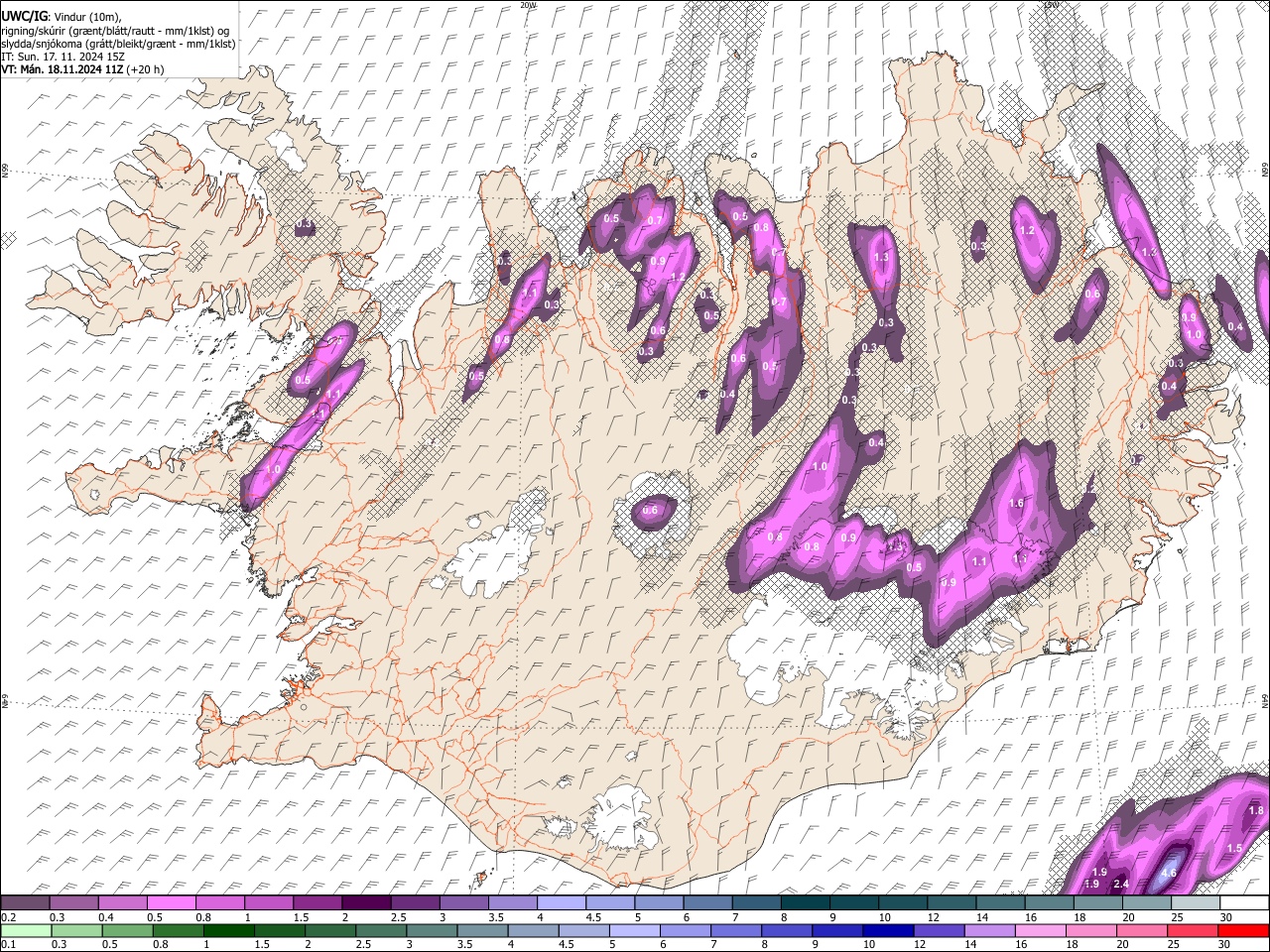Click the bright magenta 0.5–0.8 swatch in upper legend
This screenshot has width=1270, height=952.
pyautogui.click(x=171, y=902)
